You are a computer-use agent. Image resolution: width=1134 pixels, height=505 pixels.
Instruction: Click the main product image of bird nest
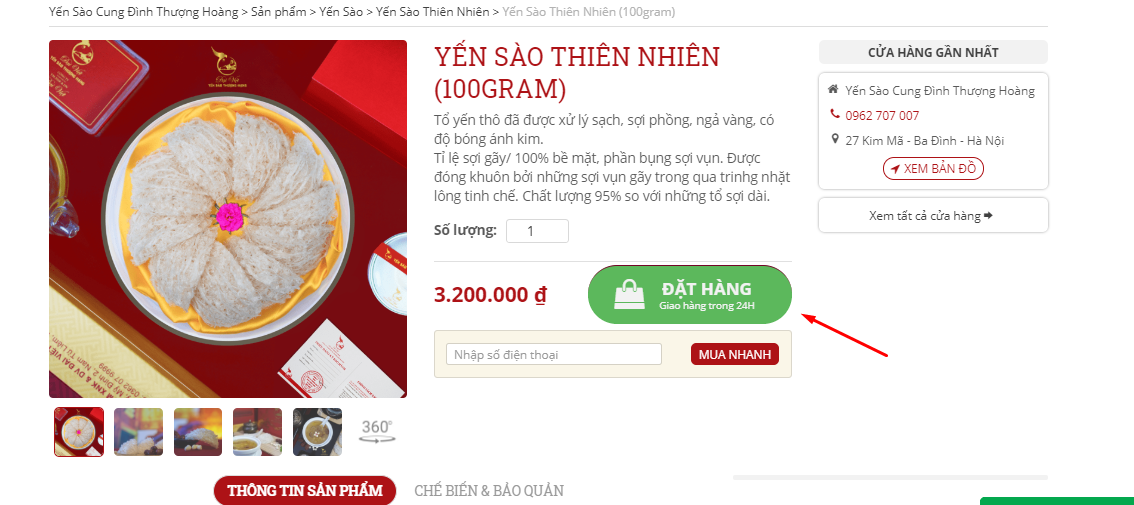point(228,218)
